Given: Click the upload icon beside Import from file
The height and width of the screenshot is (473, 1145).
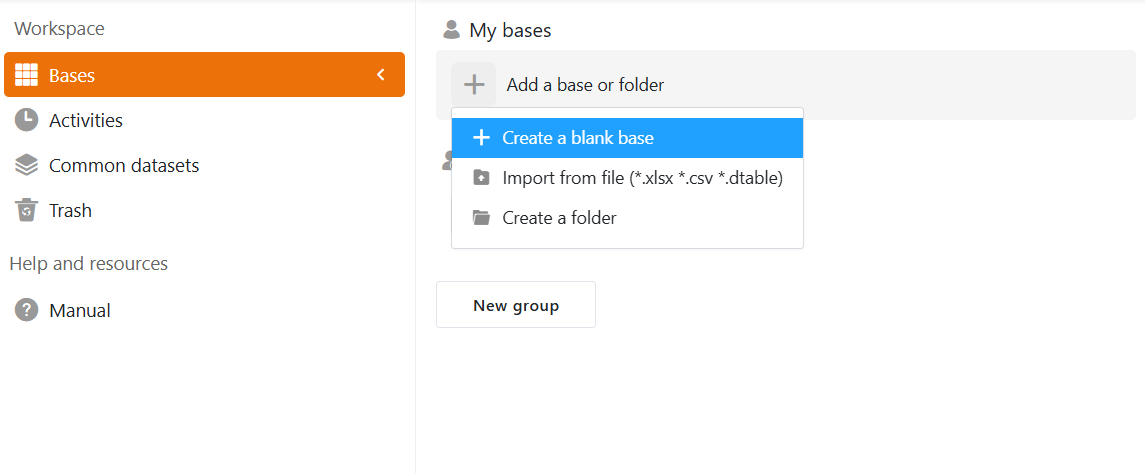Looking at the screenshot, I should click(481, 178).
